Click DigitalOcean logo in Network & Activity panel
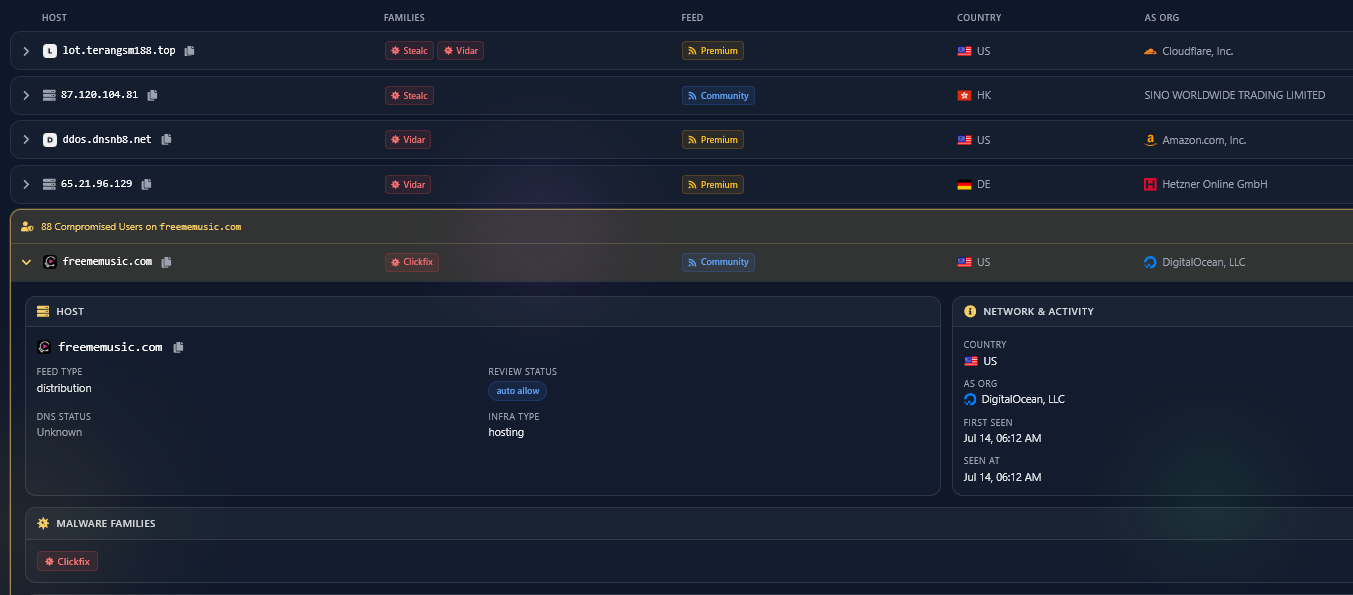Image resolution: width=1353 pixels, height=595 pixels. click(970, 399)
